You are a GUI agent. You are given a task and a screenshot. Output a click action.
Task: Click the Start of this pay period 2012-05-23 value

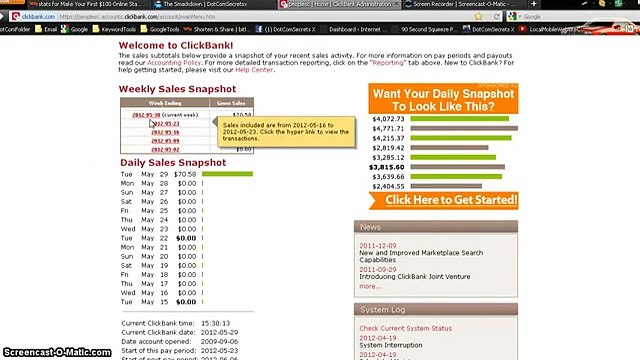(220, 351)
